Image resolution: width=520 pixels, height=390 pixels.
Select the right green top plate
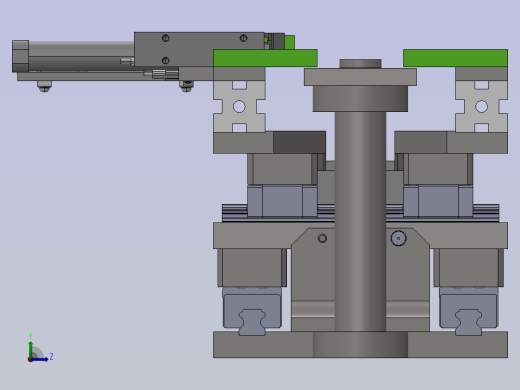coord(455,58)
